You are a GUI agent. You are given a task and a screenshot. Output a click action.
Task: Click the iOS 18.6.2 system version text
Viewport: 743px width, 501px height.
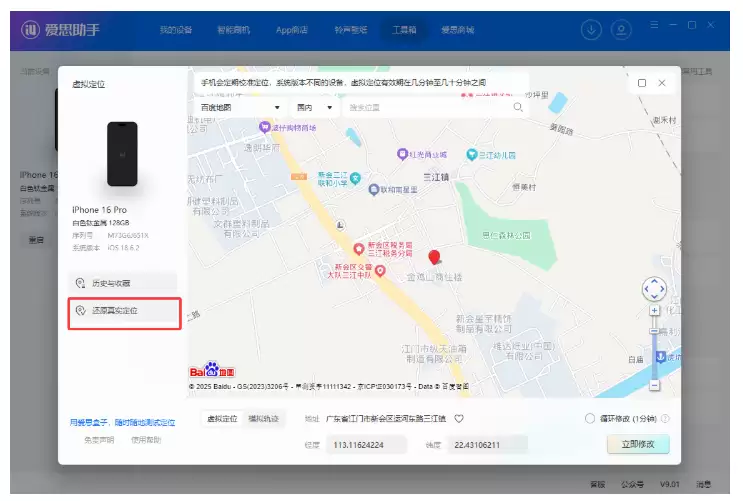(123, 247)
